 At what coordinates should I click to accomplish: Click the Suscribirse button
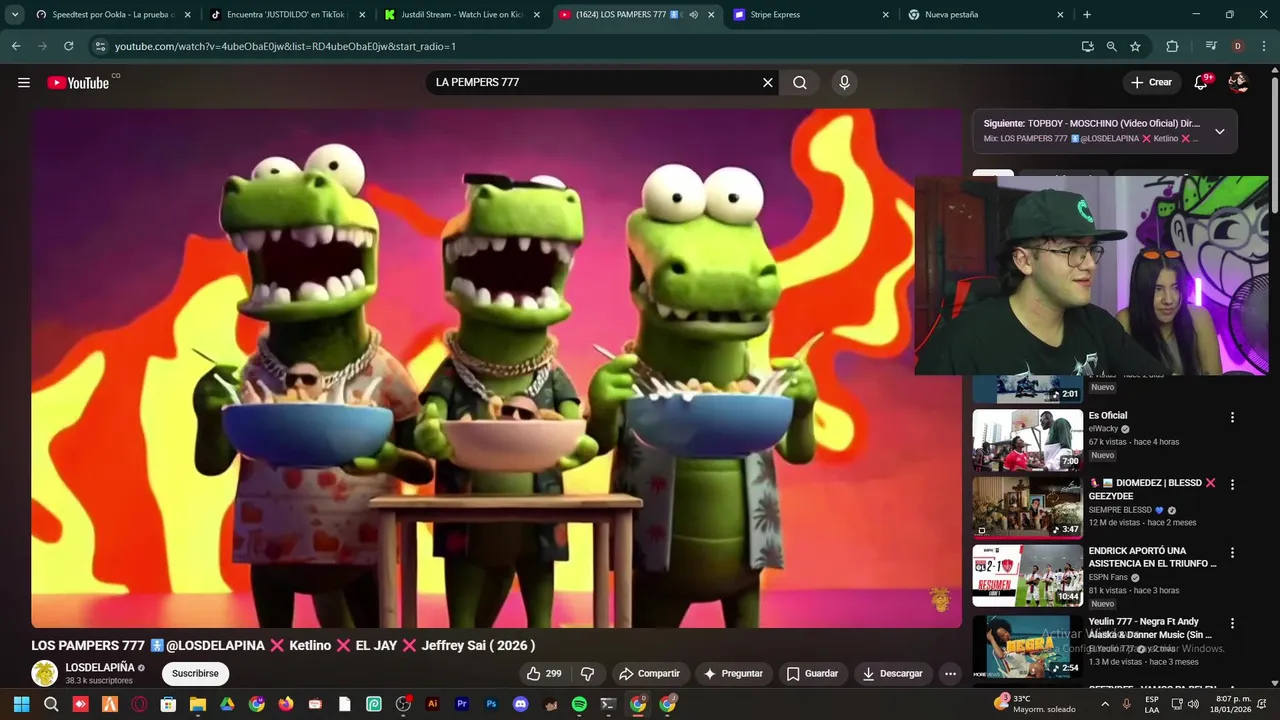[x=195, y=674]
